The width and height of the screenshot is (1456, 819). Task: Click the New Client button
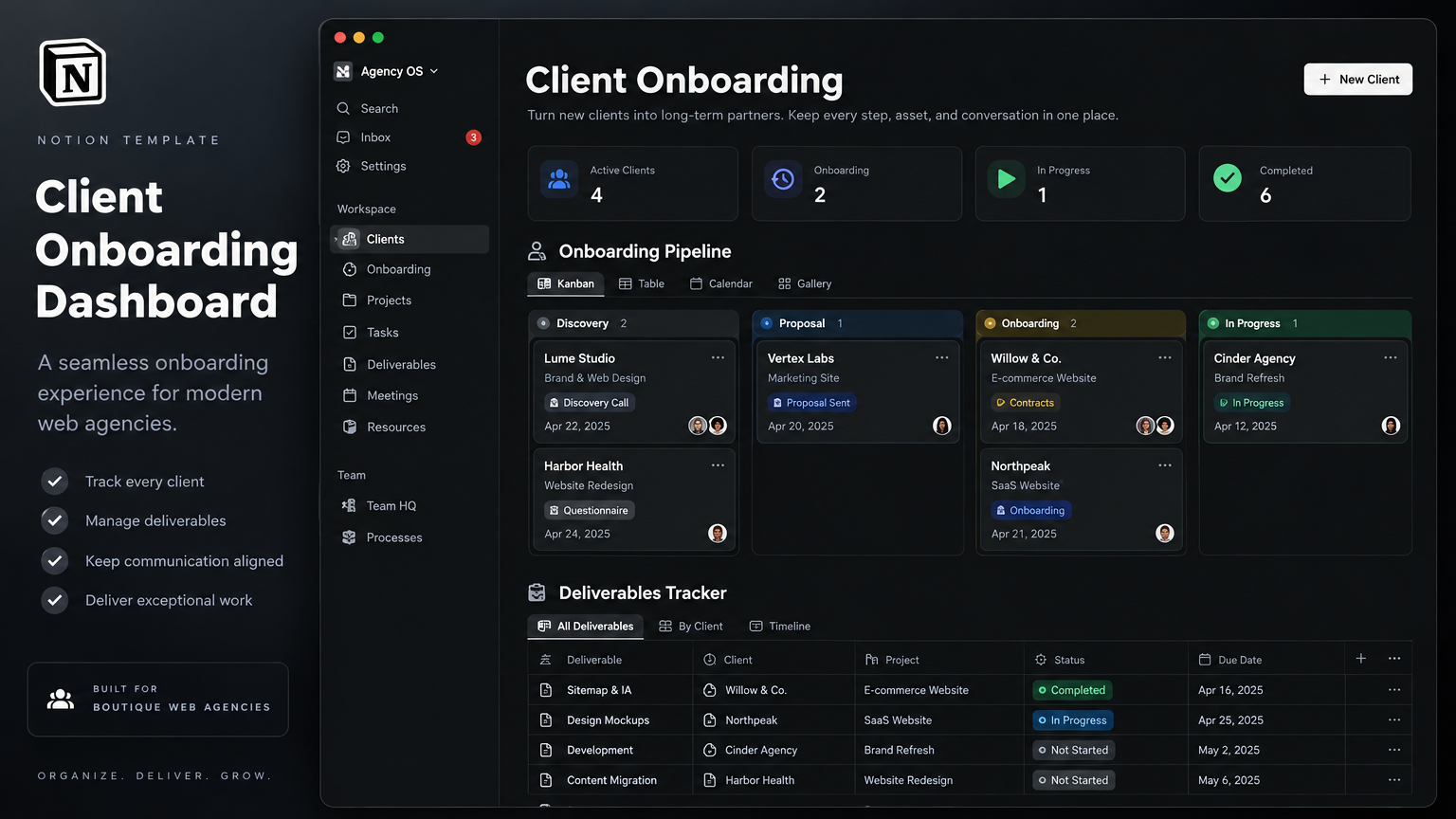(1358, 80)
